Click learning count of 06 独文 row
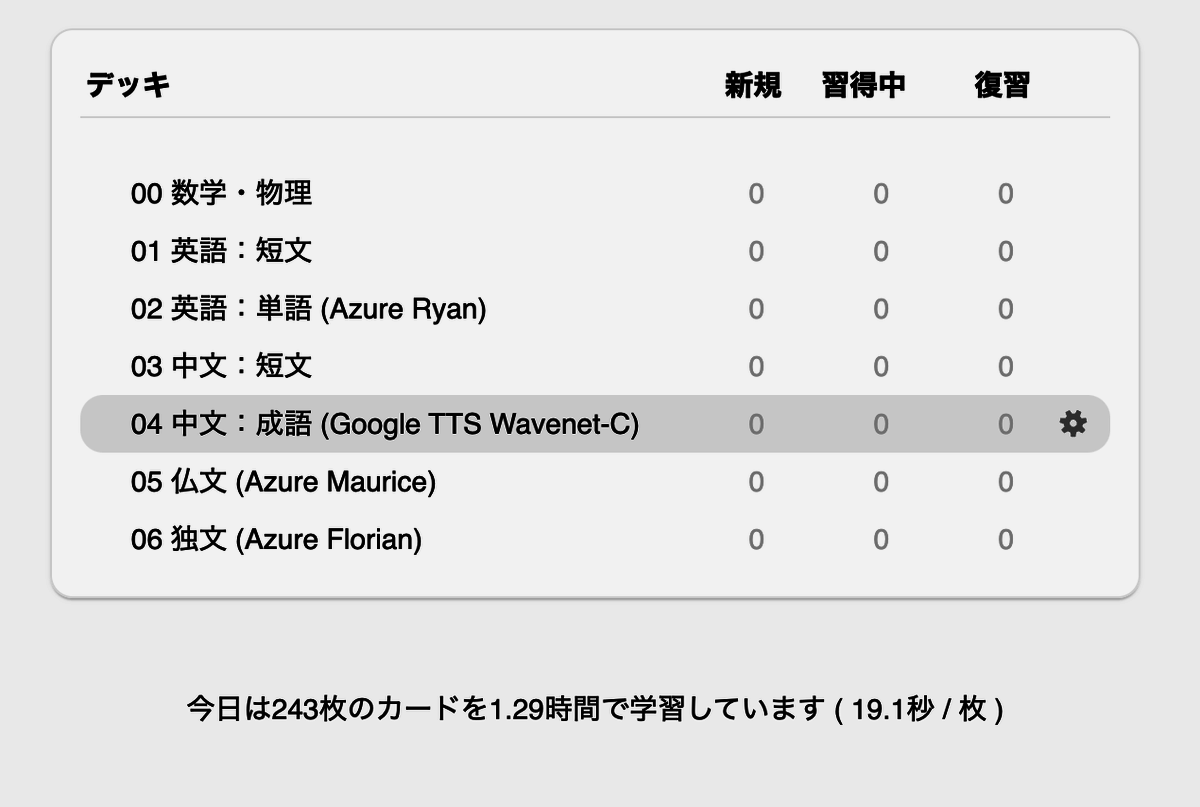This screenshot has width=1200, height=807. click(881, 541)
